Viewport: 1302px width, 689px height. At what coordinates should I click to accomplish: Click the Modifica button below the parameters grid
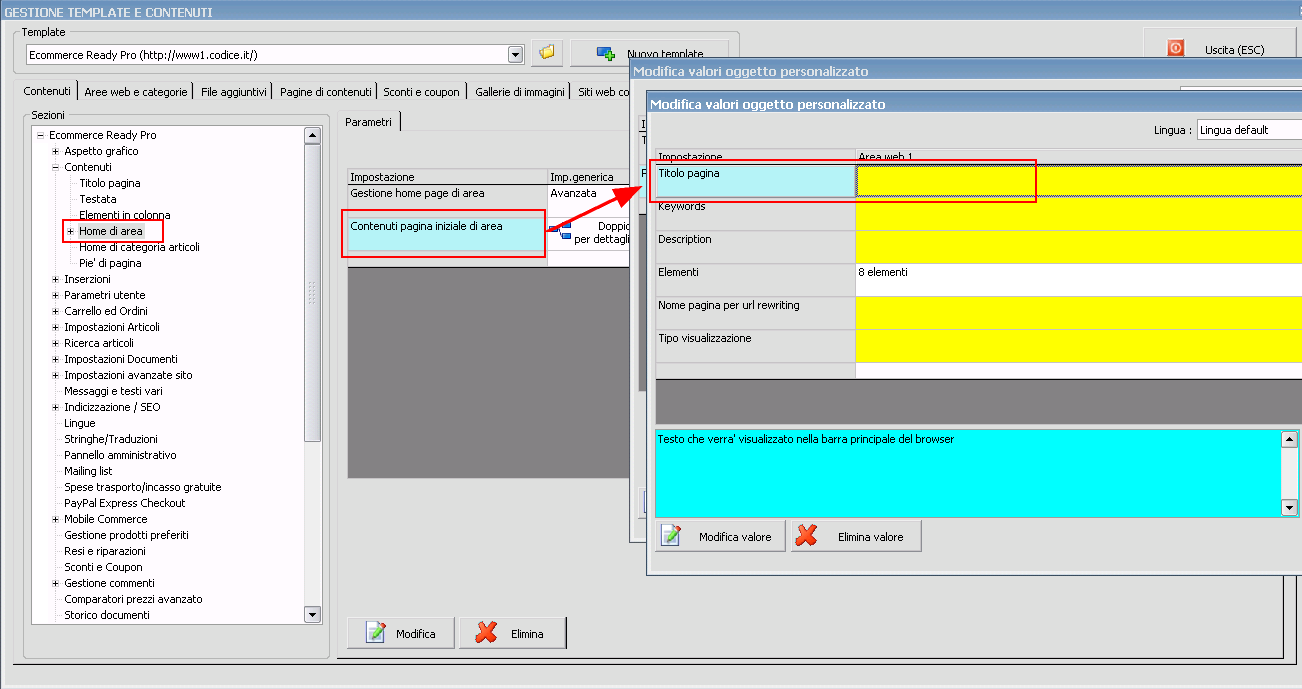(x=401, y=633)
